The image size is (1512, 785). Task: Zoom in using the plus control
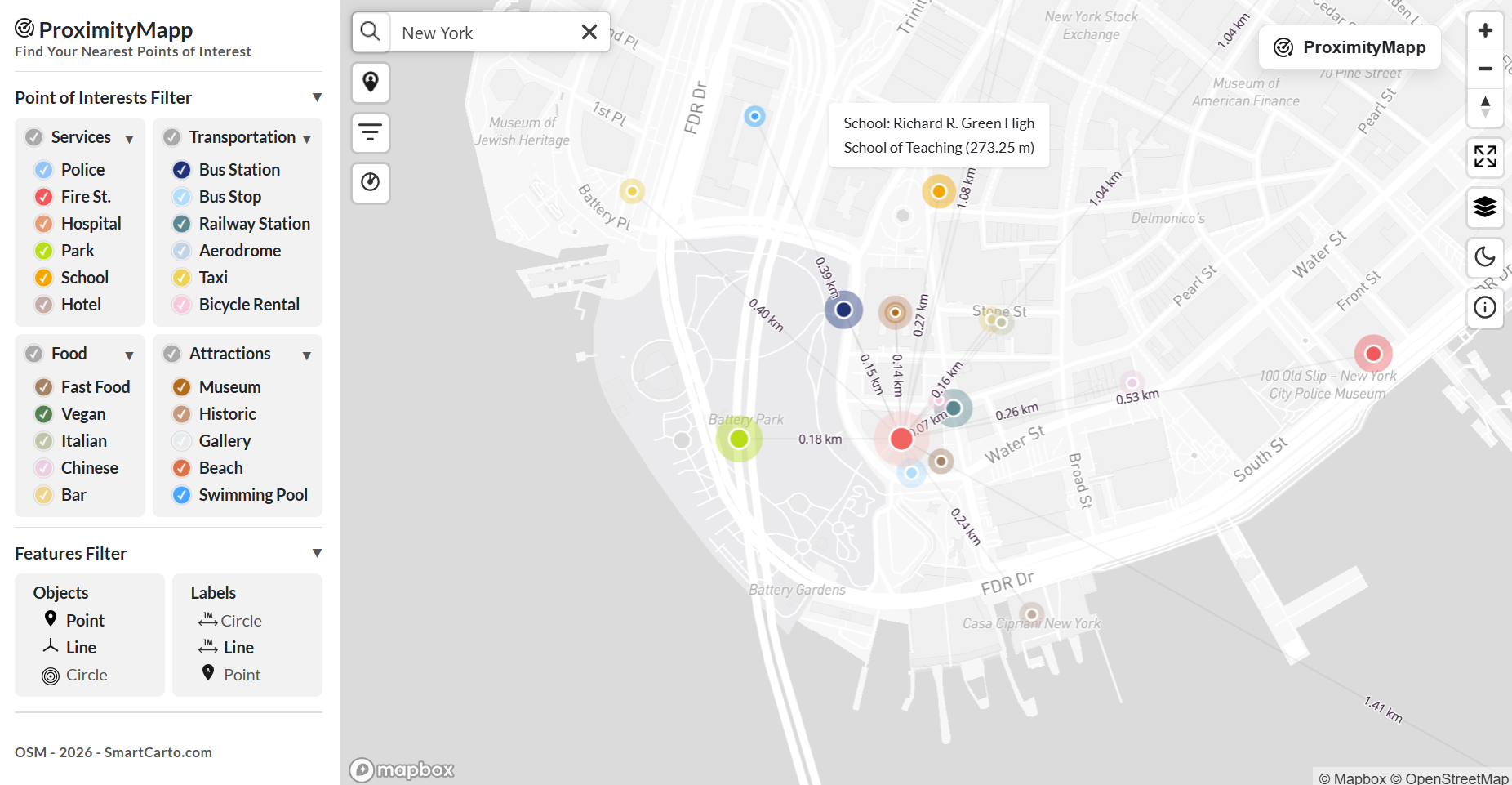[x=1485, y=30]
